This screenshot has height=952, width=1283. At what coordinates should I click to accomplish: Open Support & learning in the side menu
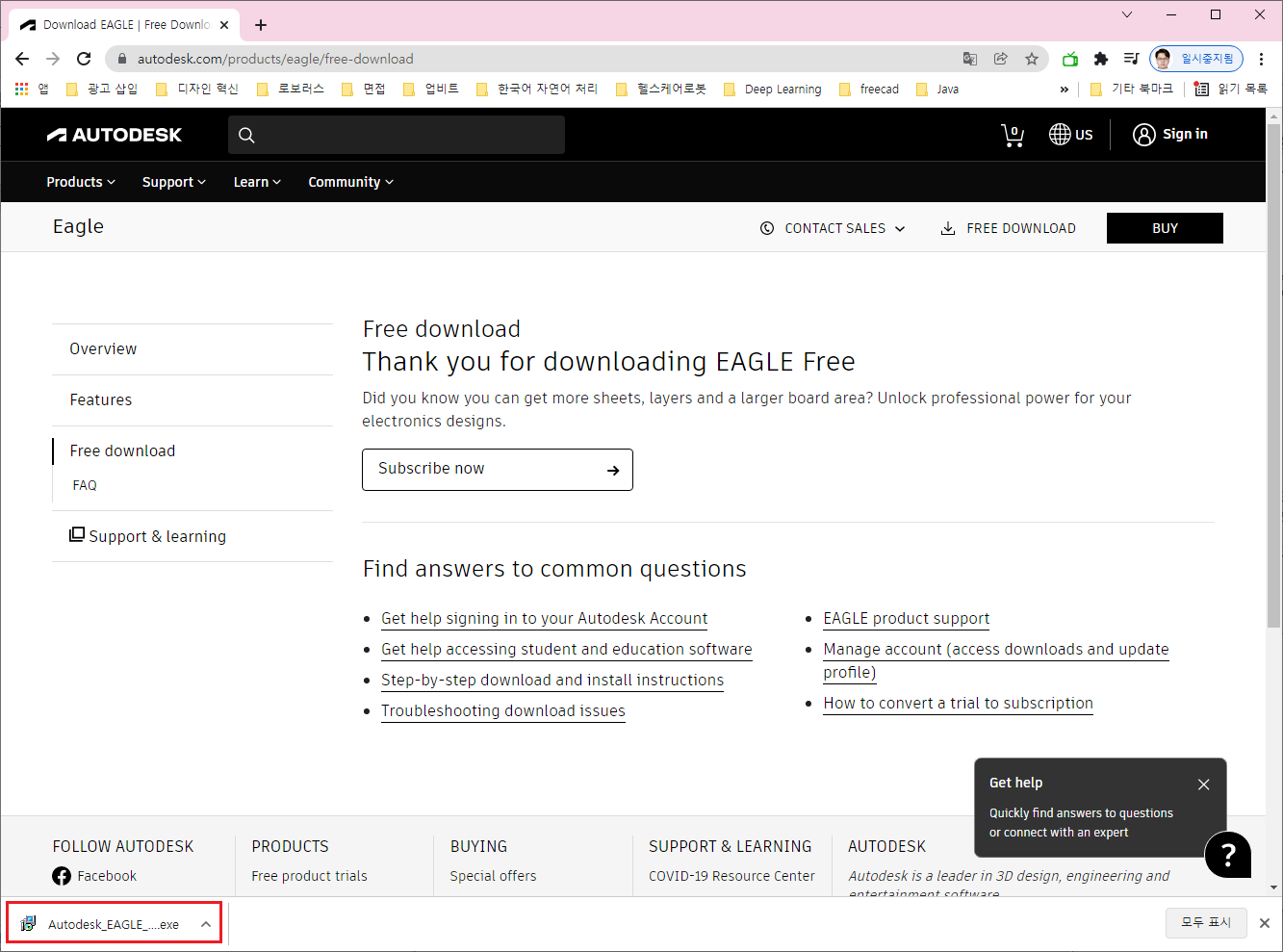(147, 536)
